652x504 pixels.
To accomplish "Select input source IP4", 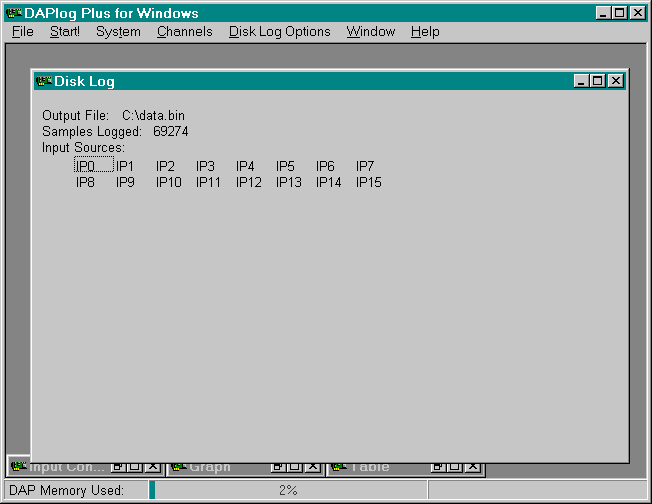I will [245, 166].
